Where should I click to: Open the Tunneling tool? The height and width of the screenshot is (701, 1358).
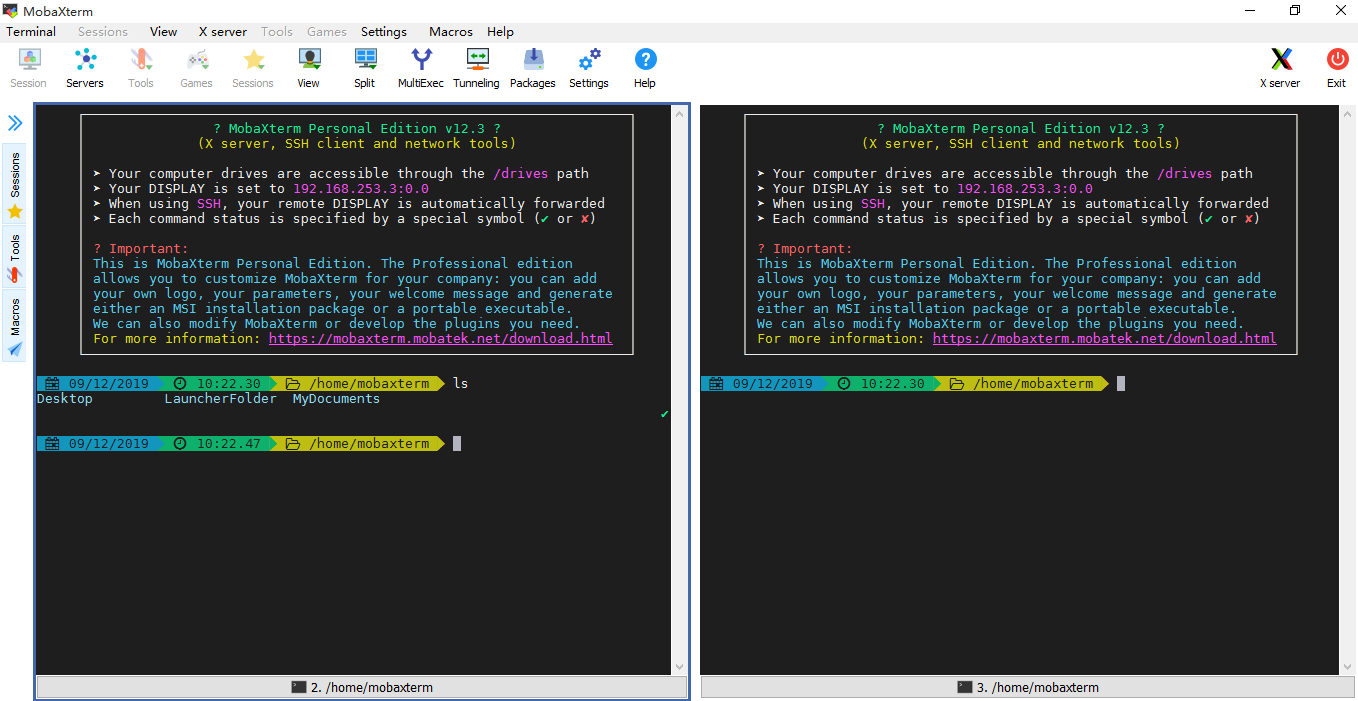476,68
